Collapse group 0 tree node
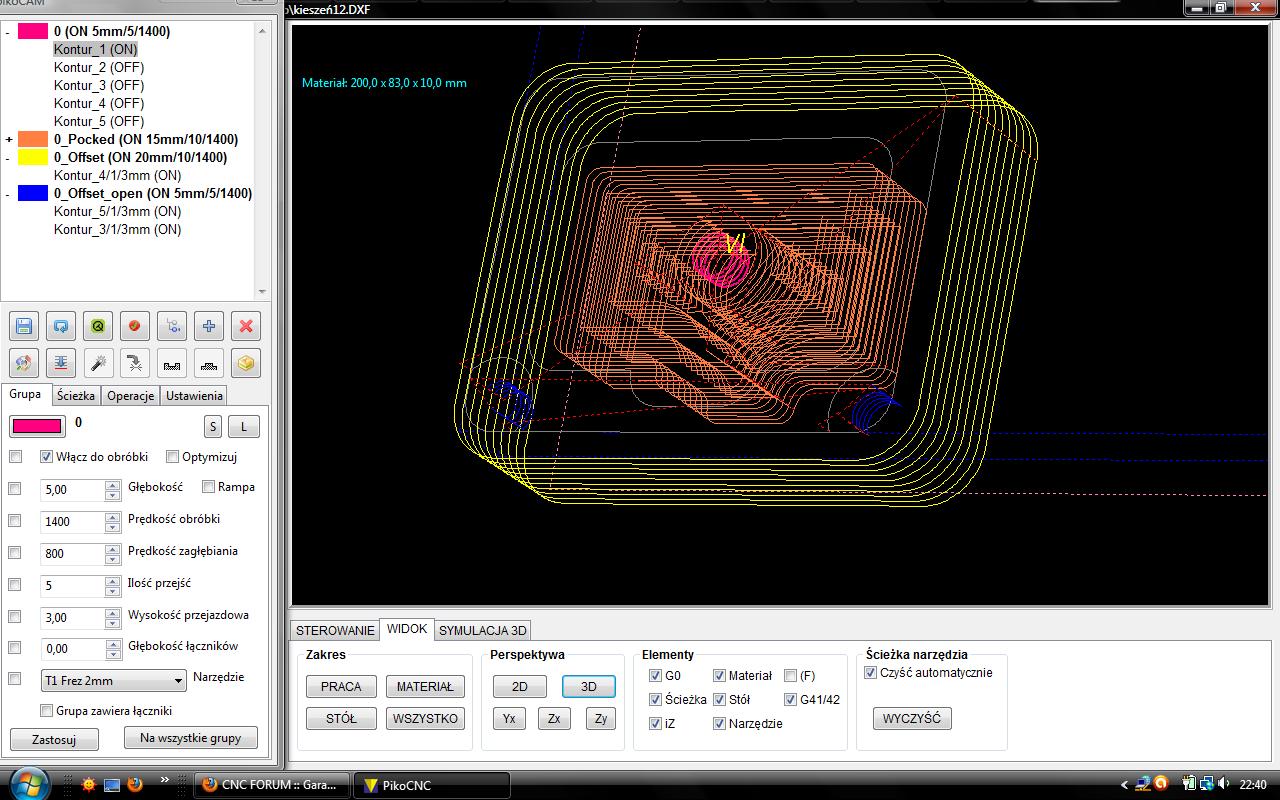1280x800 pixels. pos(8,32)
